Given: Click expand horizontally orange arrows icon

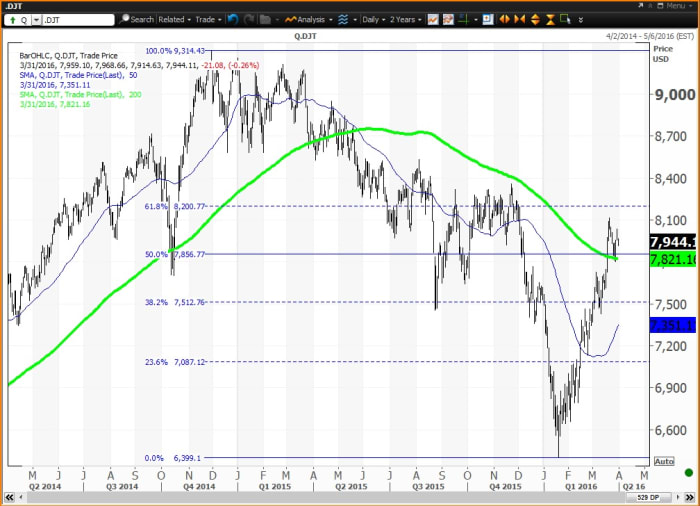Looking at the screenshot, I should click(504, 20).
